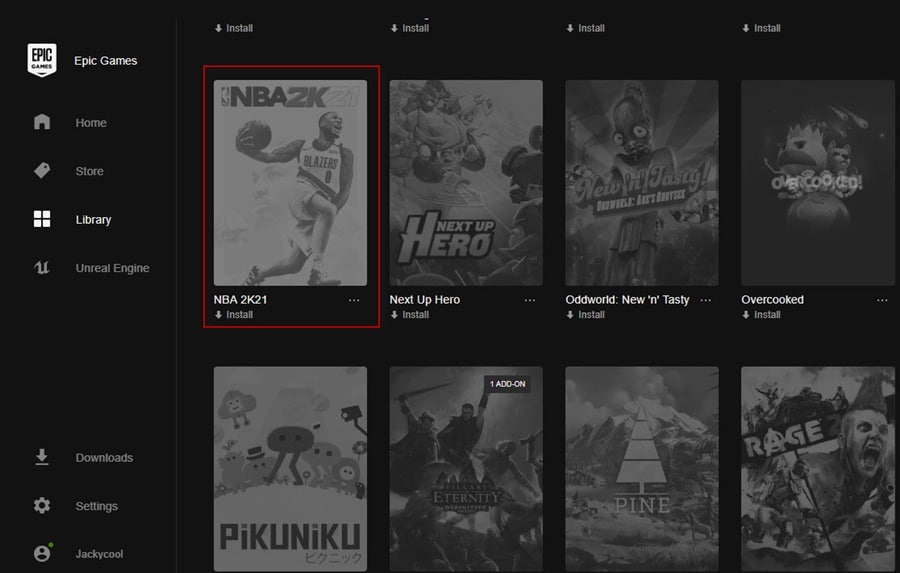Click the Next Up Hero title text
Screen dimensions: 900x573
425,300
